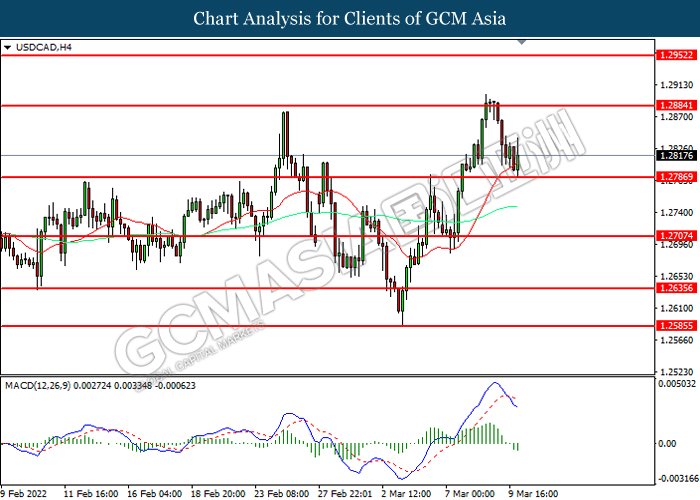Click the 23 Feb 08:00 time label

[282, 493]
